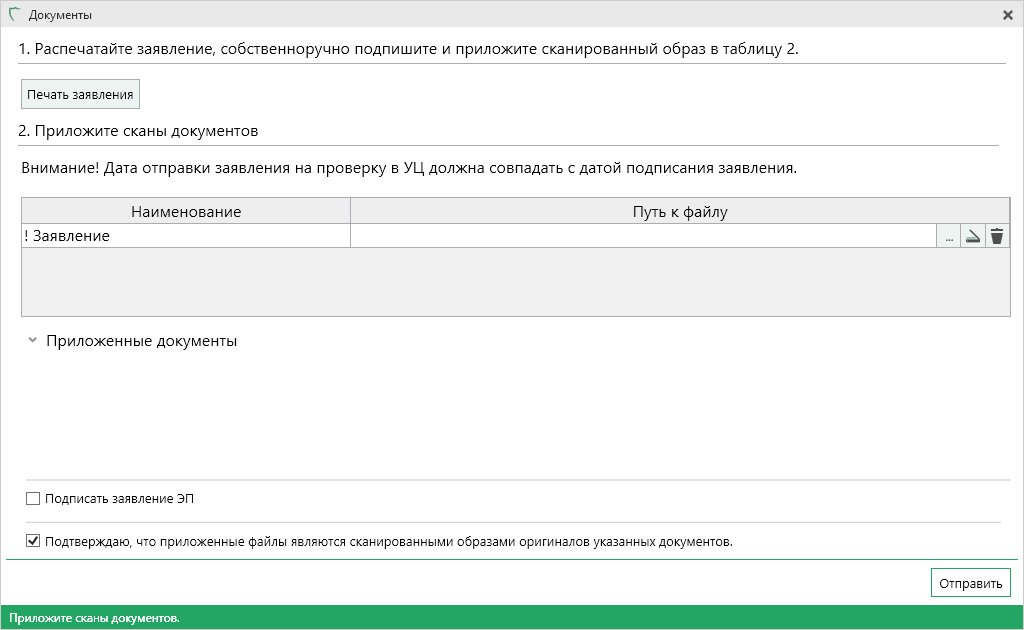This screenshot has height=630, width=1024.
Task: Click the scanner icon in Заявление row
Action: (x=972, y=236)
